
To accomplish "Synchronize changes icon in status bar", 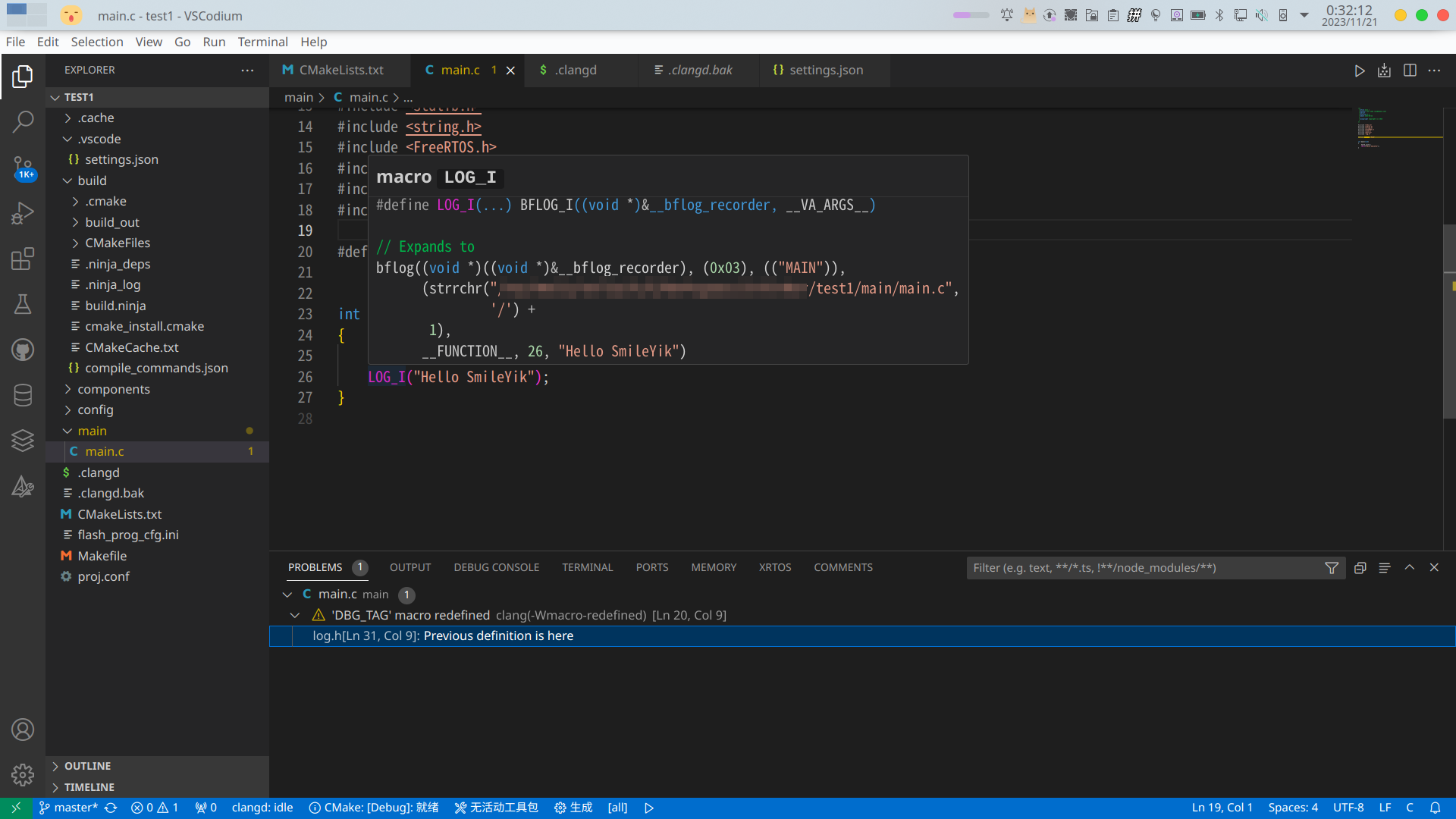I will click(111, 808).
